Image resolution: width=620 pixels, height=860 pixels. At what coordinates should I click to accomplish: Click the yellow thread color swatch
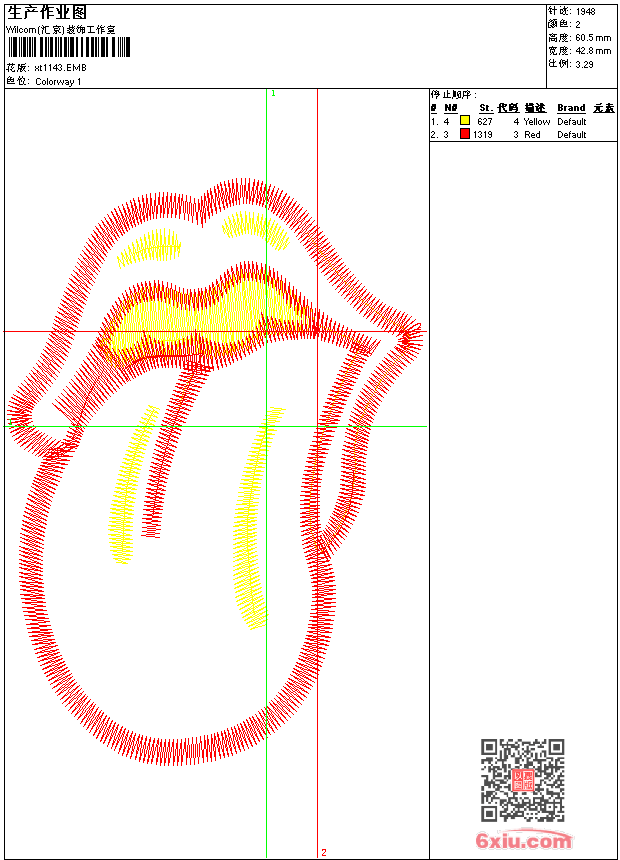[465, 121]
